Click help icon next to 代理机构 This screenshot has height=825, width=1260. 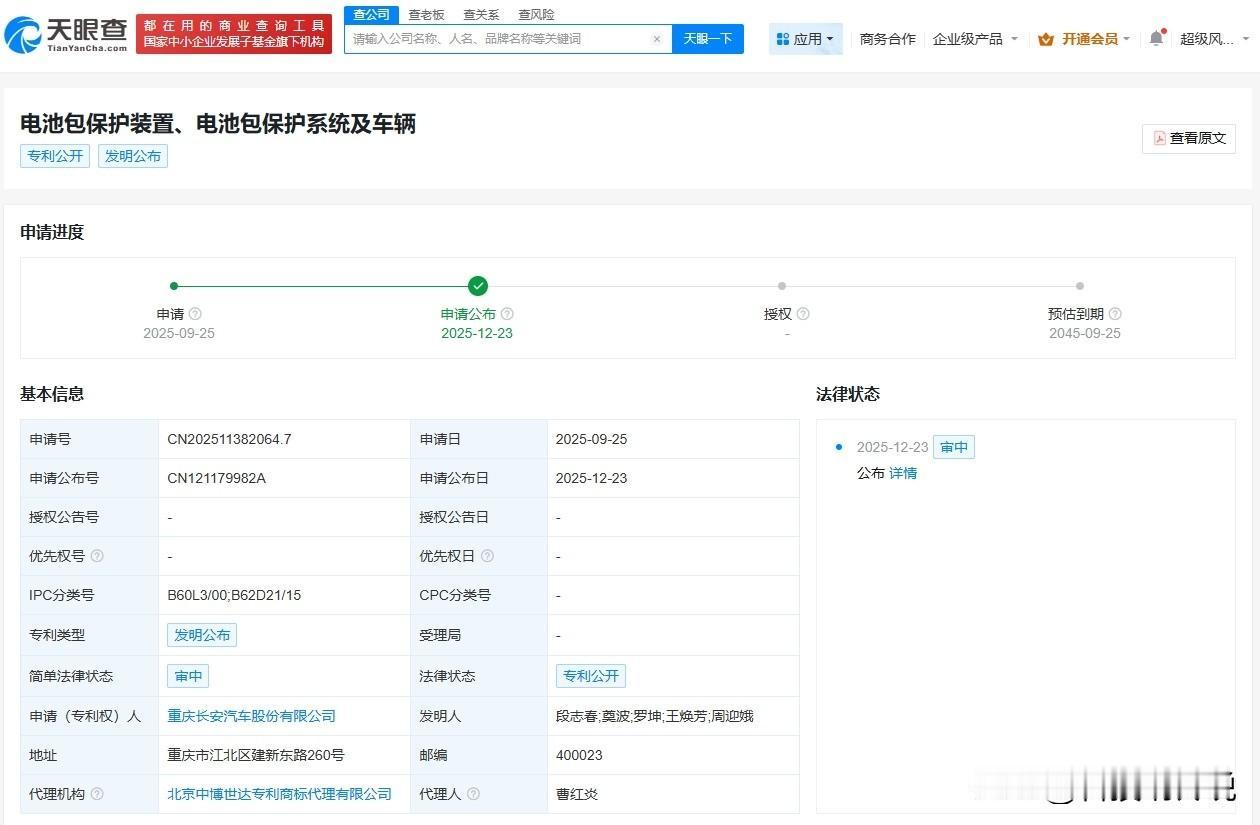point(97,794)
